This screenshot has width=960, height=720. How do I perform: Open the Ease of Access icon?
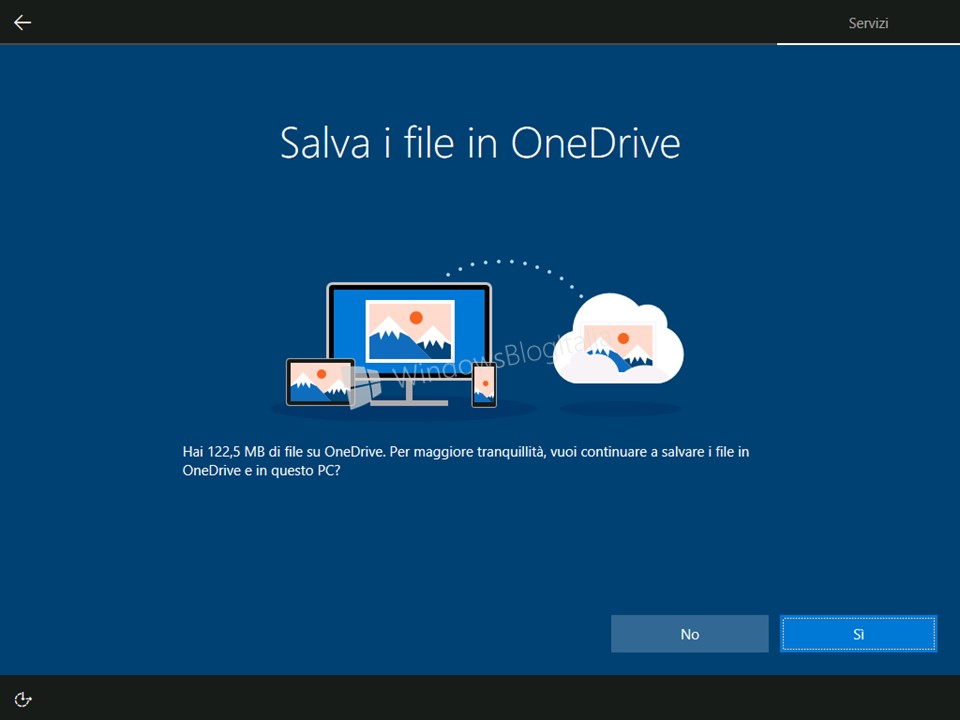pos(23,699)
